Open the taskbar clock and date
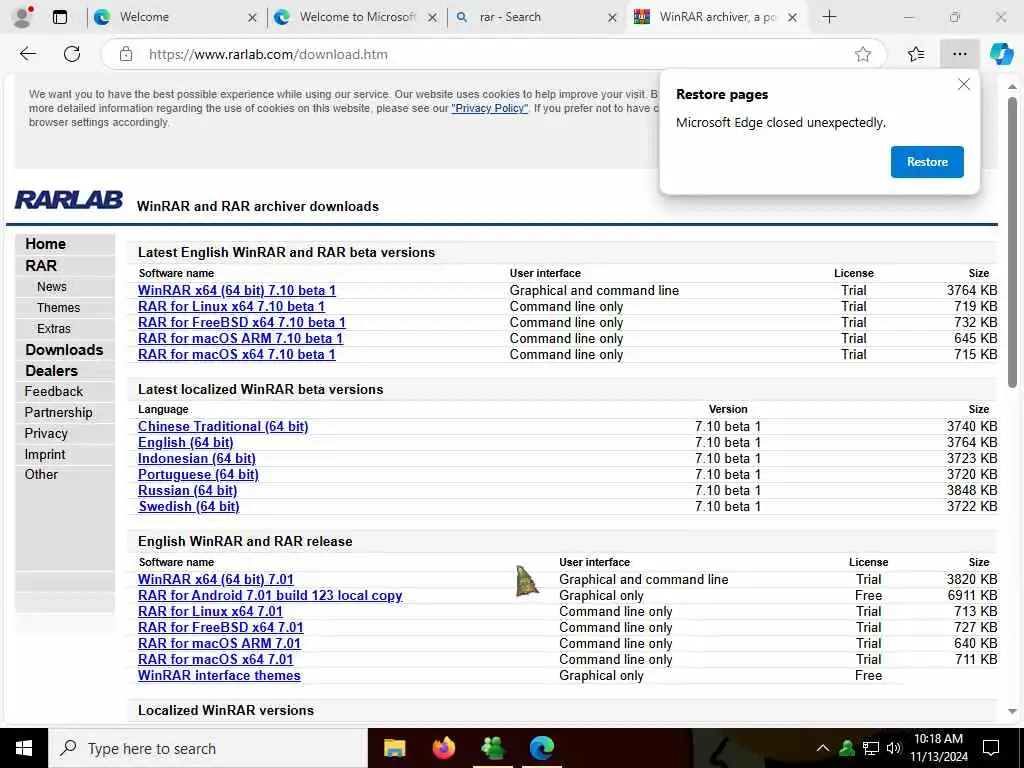The image size is (1024, 768). 938,748
